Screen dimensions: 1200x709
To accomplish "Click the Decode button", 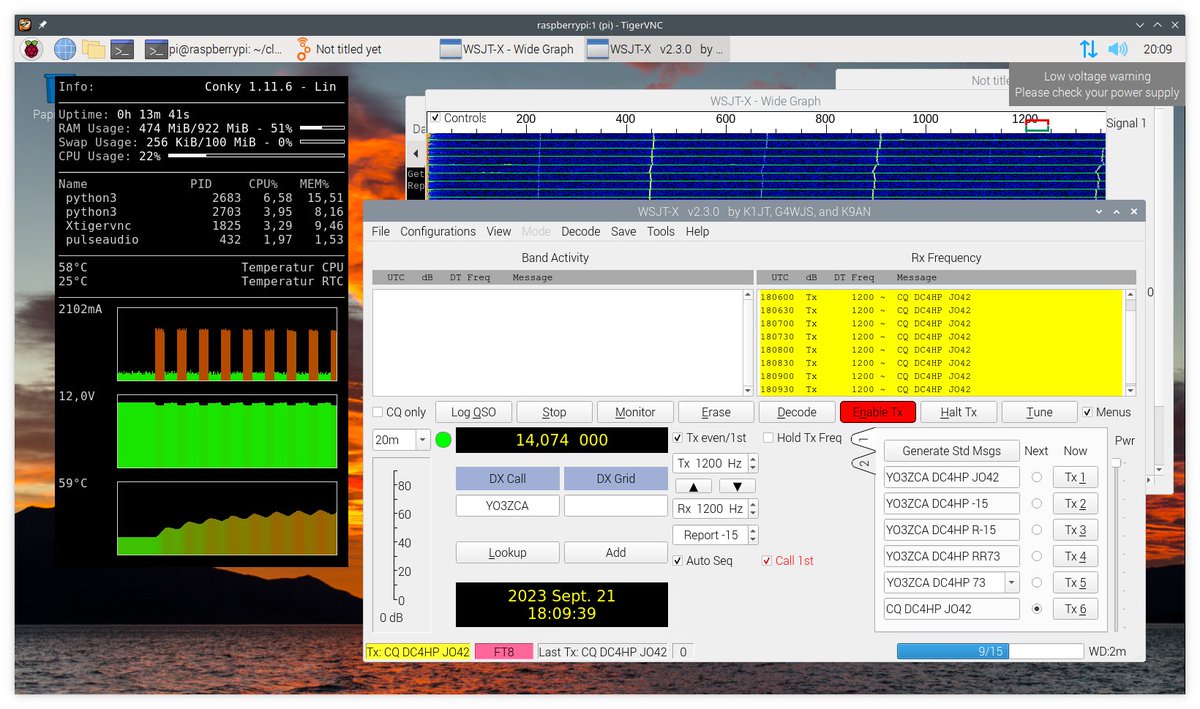I will (x=797, y=412).
